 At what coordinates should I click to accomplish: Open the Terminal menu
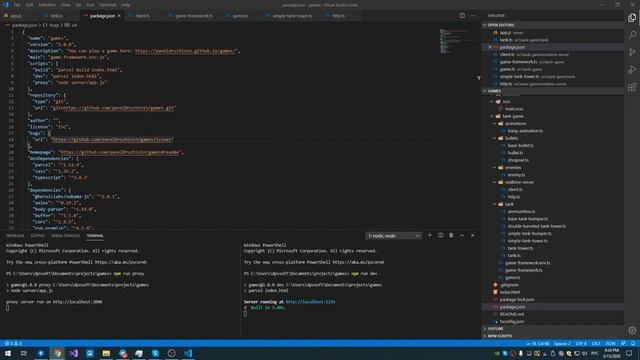click(x=107, y=5)
